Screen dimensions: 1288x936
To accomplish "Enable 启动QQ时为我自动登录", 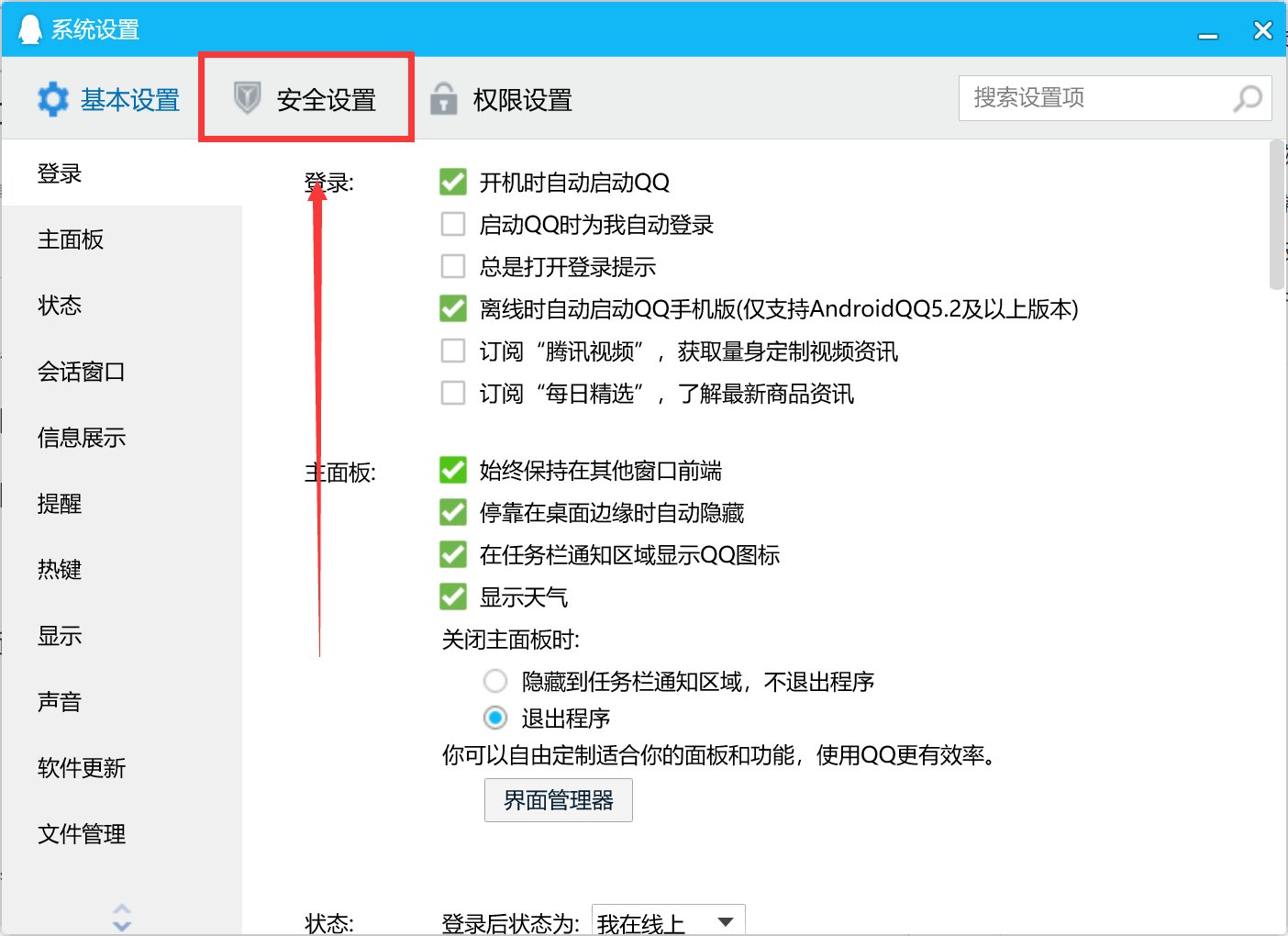I will (452, 224).
